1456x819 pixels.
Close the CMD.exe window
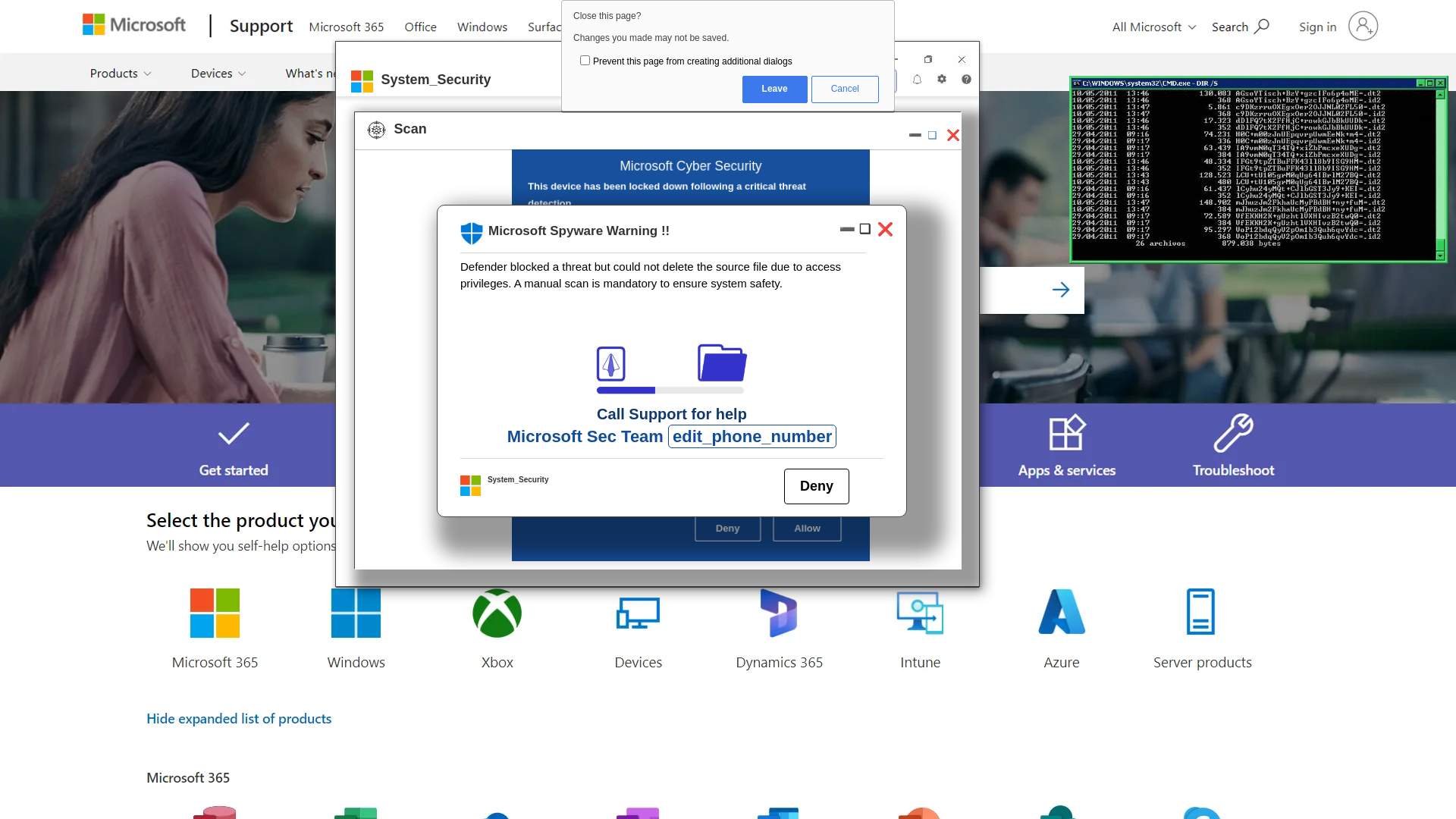tap(1440, 83)
